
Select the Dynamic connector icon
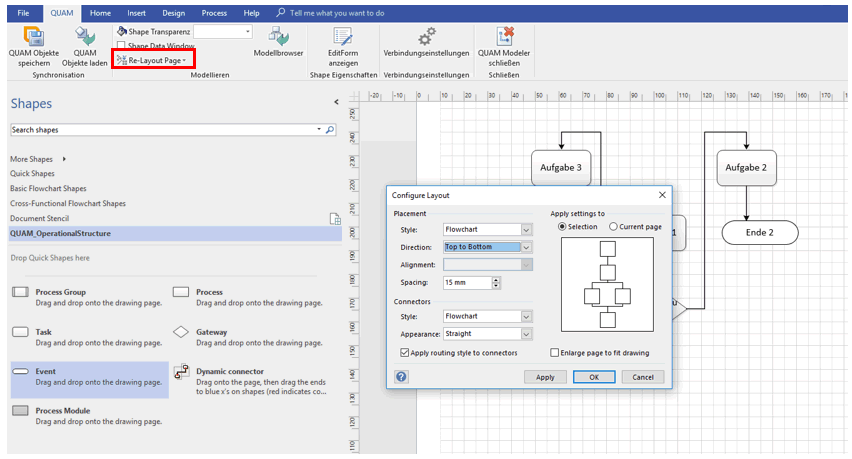pos(181,372)
